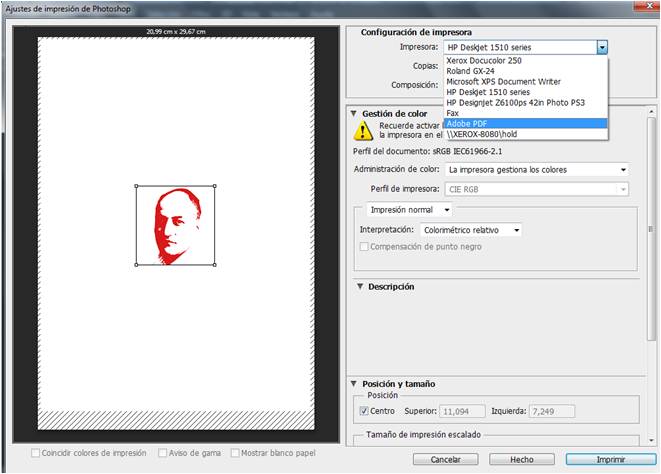
Task: Pick Microsoft XPS Document Writer printer
Action: 503,81
